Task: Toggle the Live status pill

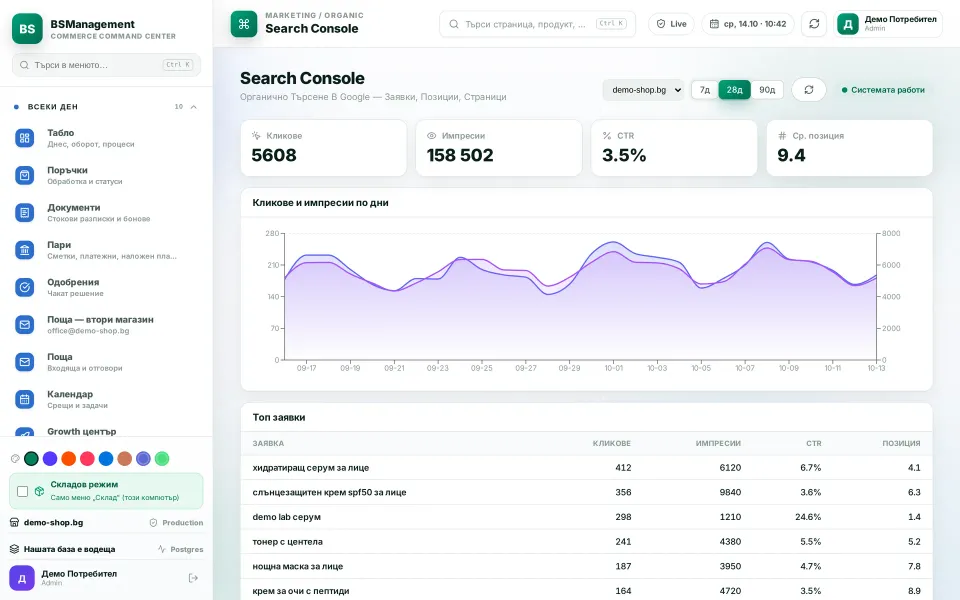Action: pyautogui.click(x=671, y=24)
